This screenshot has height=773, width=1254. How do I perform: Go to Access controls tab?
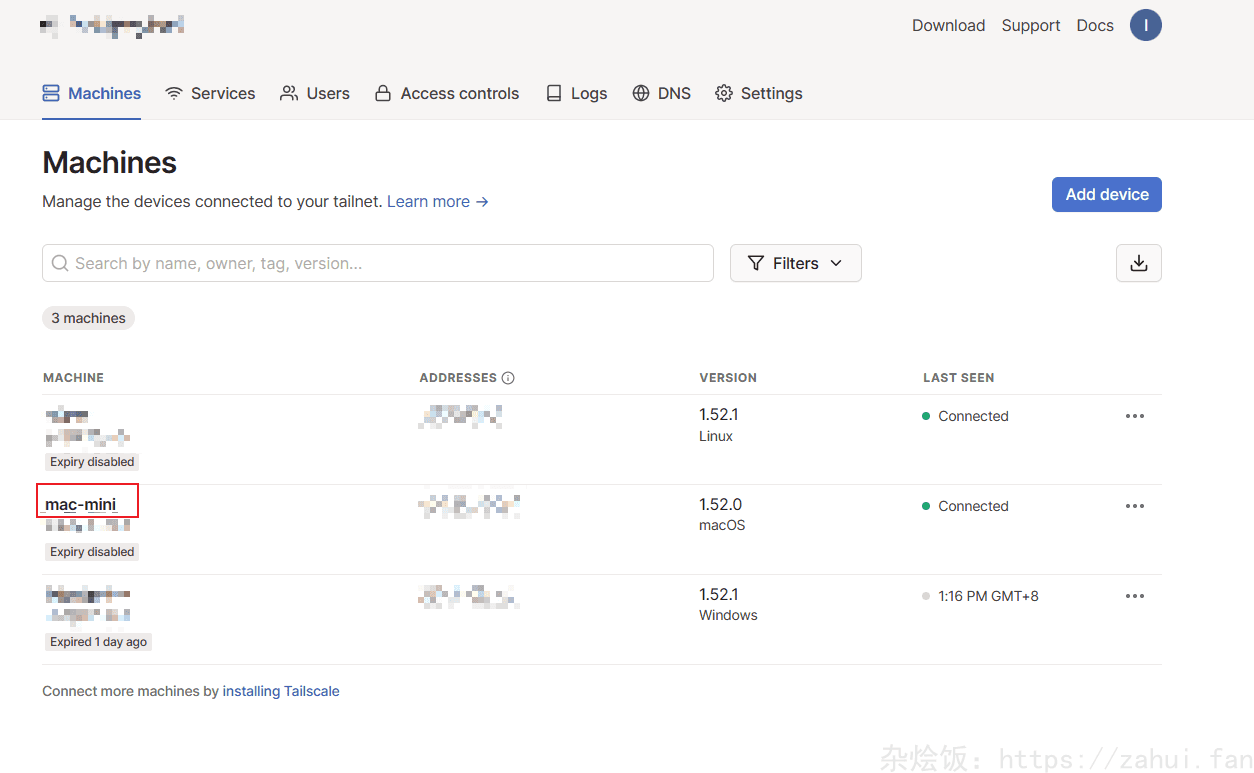click(447, 93)
